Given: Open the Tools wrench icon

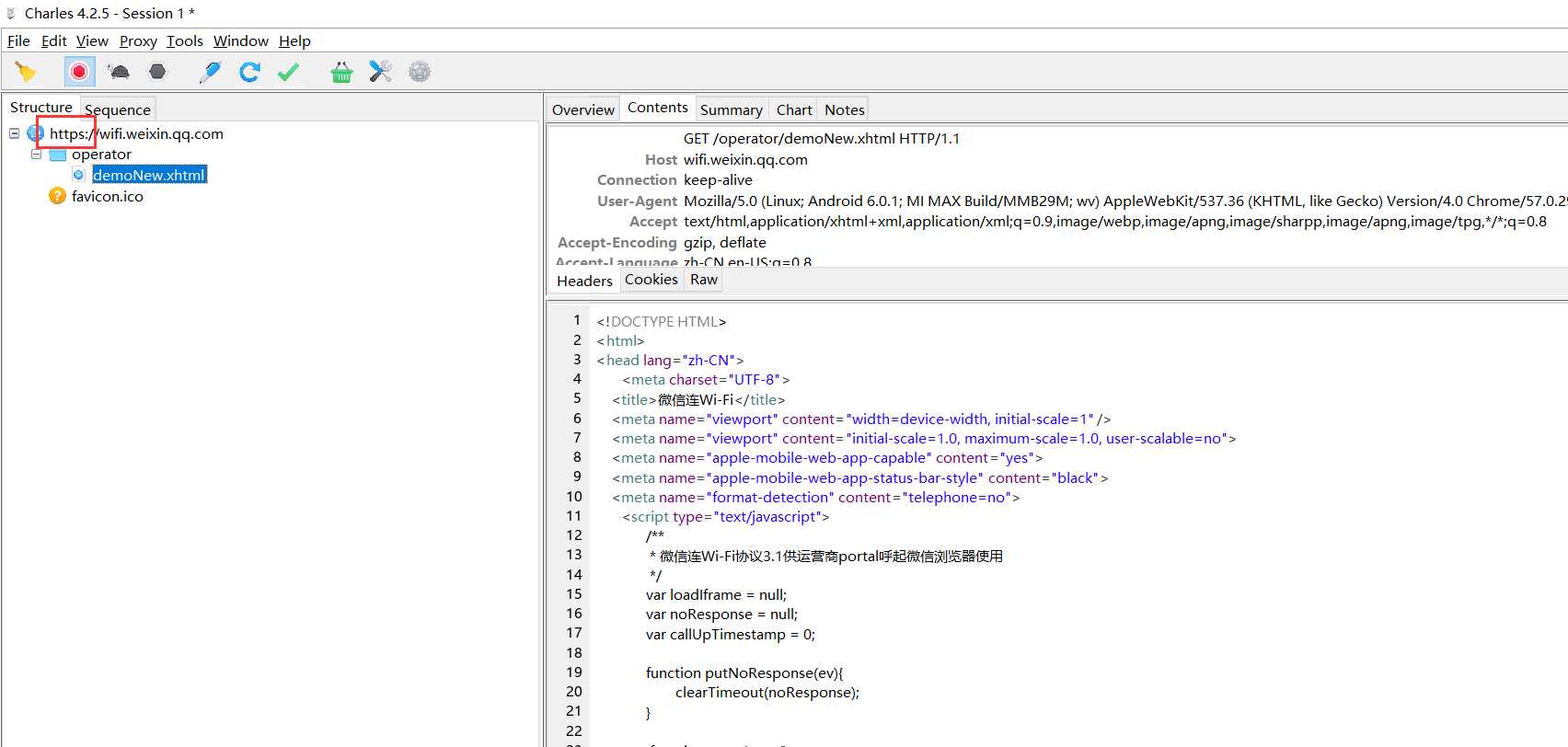Looking at the screenshot, I should tap(380, 72).
